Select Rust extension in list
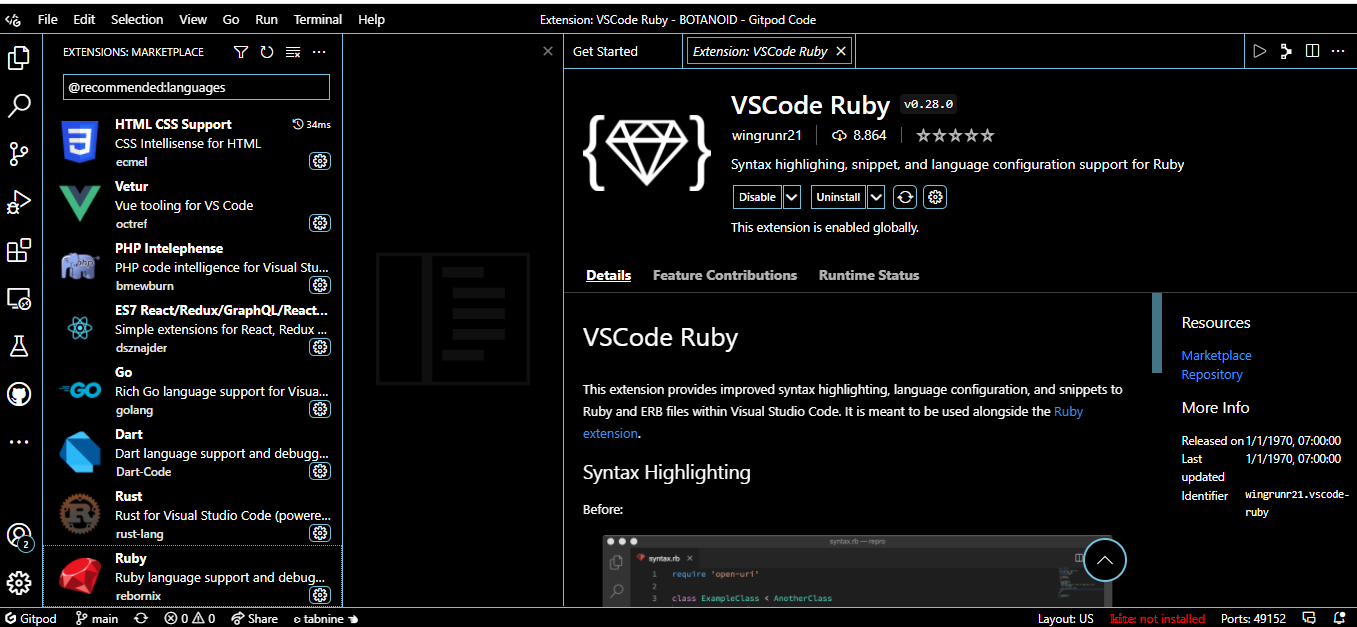Viewport: 1357px width, 627px height. click(193, 514)
